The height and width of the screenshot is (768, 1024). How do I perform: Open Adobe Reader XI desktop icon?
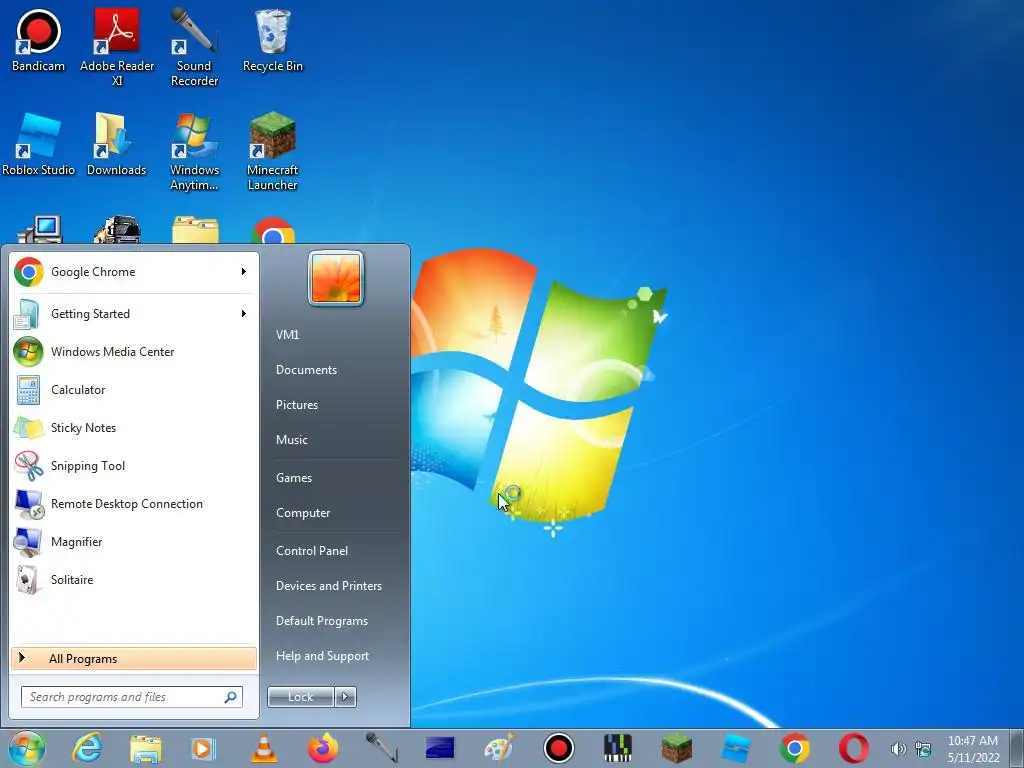(x=117, y=47)
